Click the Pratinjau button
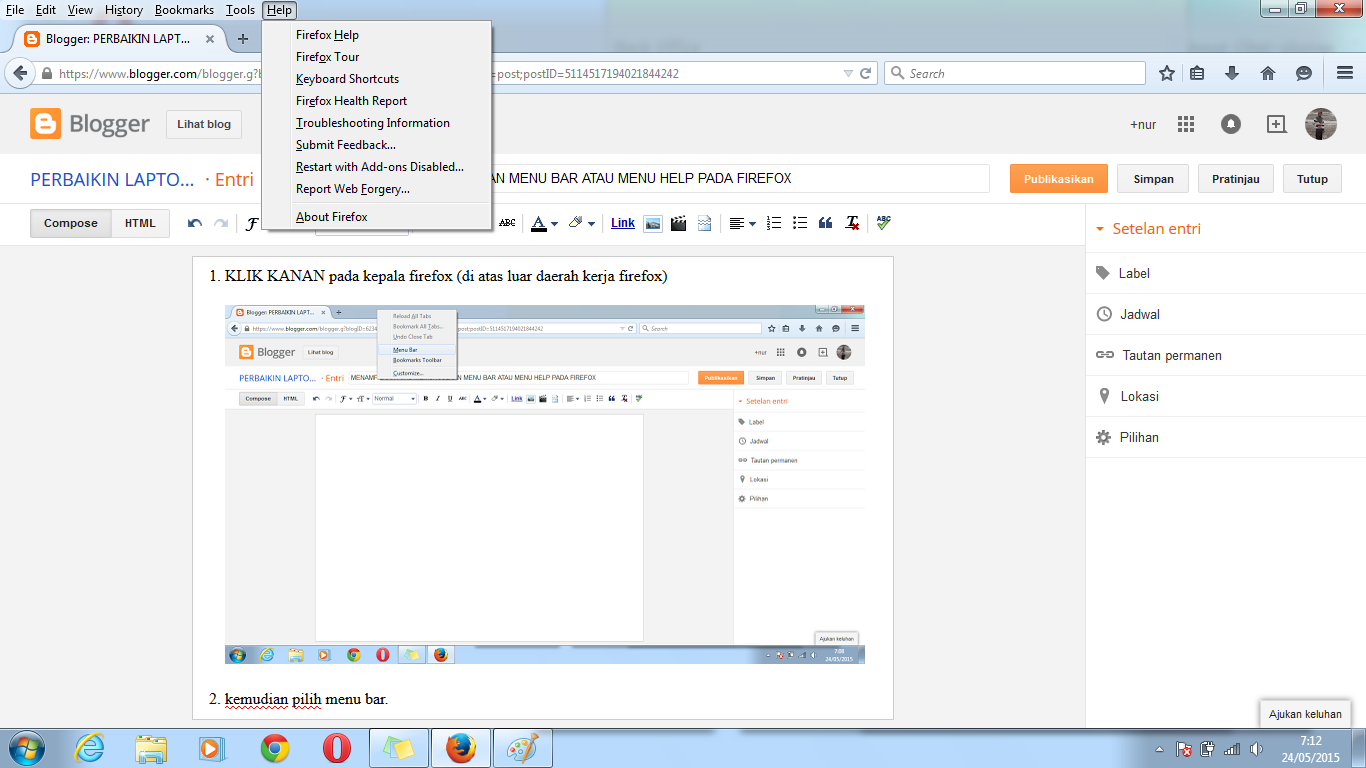This screenshot has height=768, width=1366. (x=1236, y=179)
